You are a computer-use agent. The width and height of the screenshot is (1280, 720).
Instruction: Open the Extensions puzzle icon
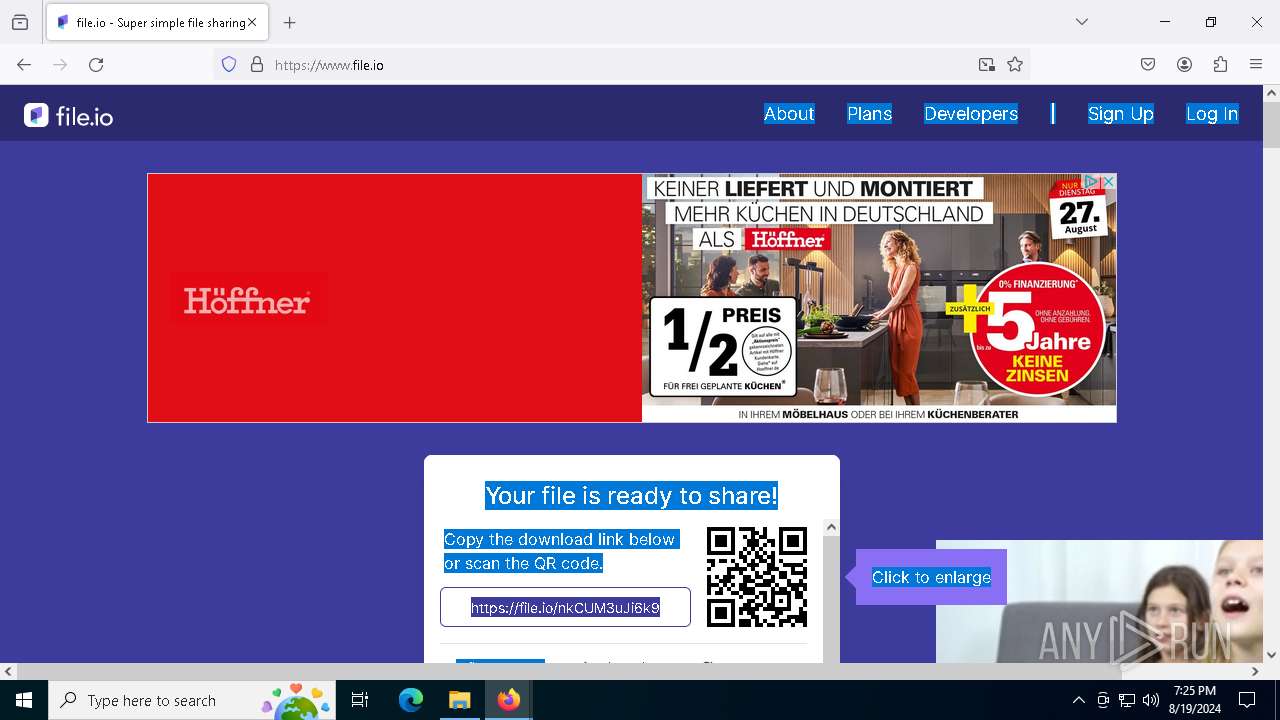[1220, 65]
